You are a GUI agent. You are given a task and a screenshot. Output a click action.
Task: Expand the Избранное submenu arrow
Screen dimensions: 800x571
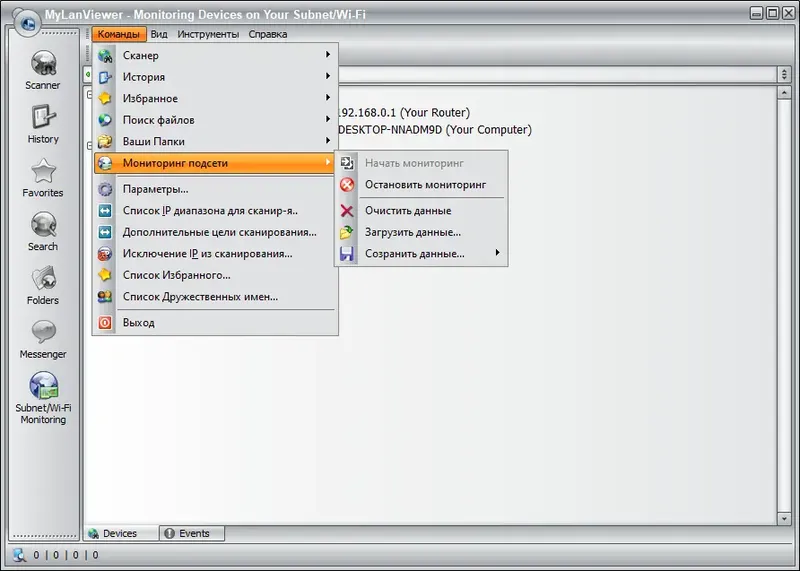pyautogui.click(x=328, y=97)
